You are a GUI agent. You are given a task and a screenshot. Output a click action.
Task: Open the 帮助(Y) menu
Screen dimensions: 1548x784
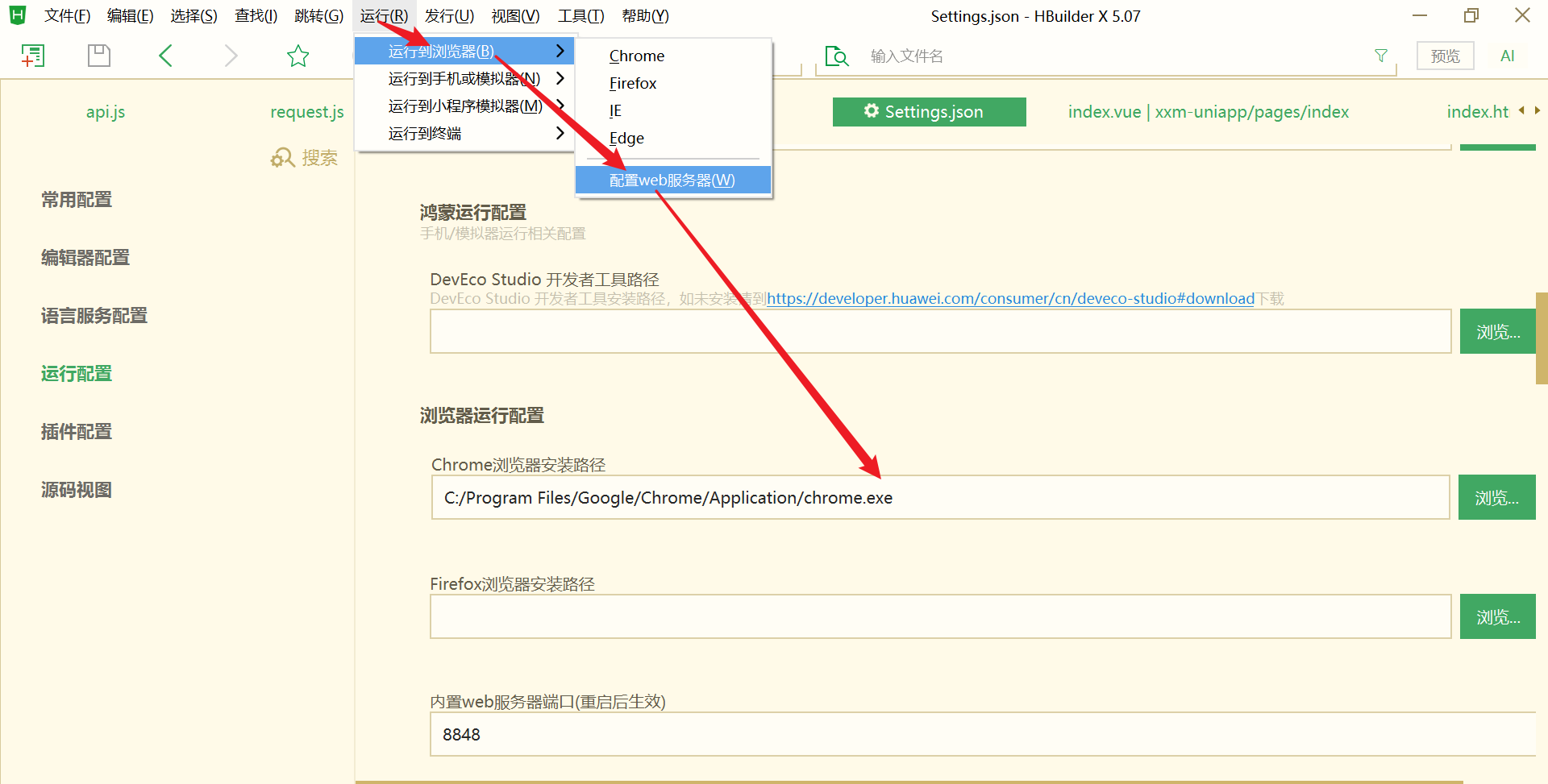(646, 16)
